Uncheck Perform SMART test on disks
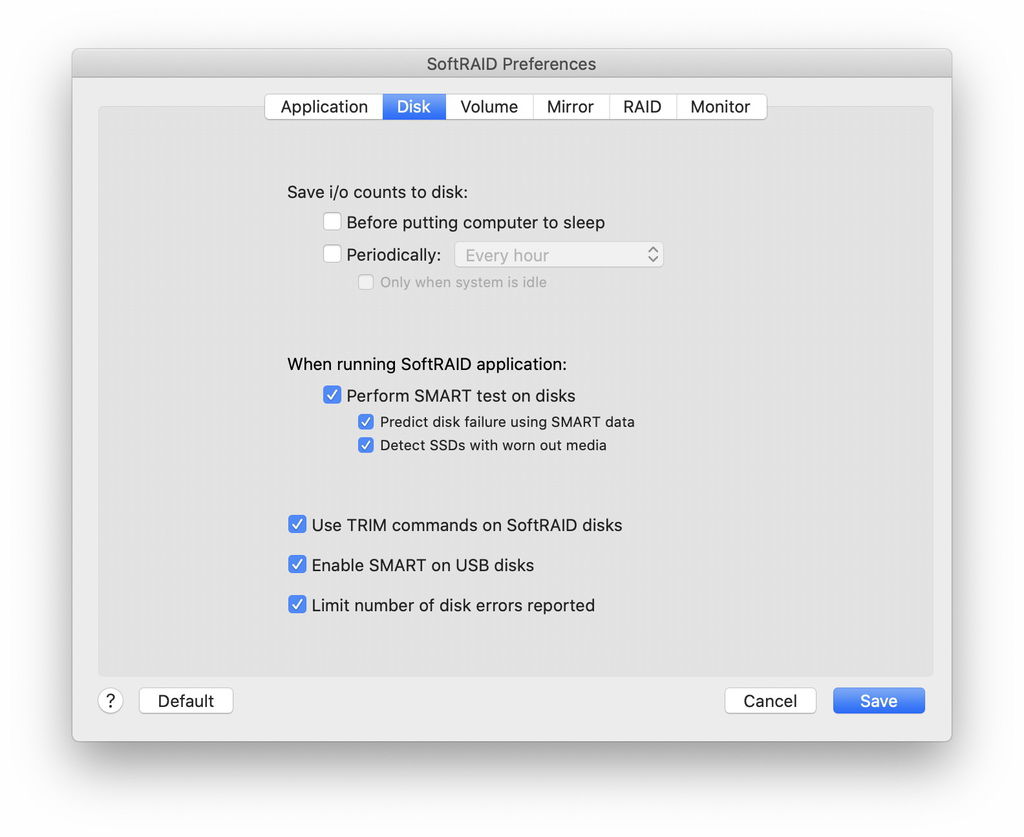The height and width of the screenshot is (837, 1024). pyautogui.click(x=332, y=395)
